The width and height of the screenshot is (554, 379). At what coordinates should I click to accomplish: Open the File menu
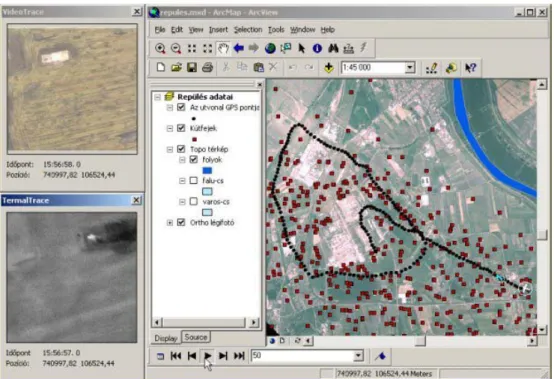click(160, 30)
